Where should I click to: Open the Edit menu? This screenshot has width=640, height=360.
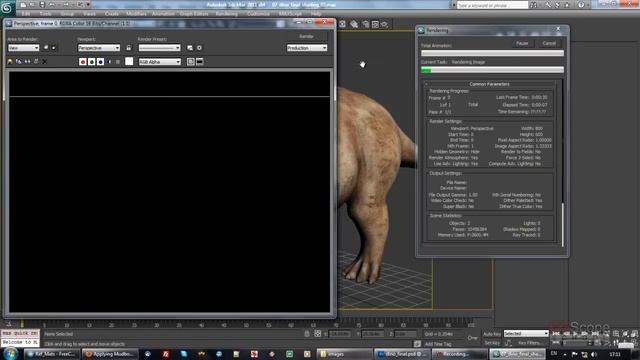coord(26,14)
